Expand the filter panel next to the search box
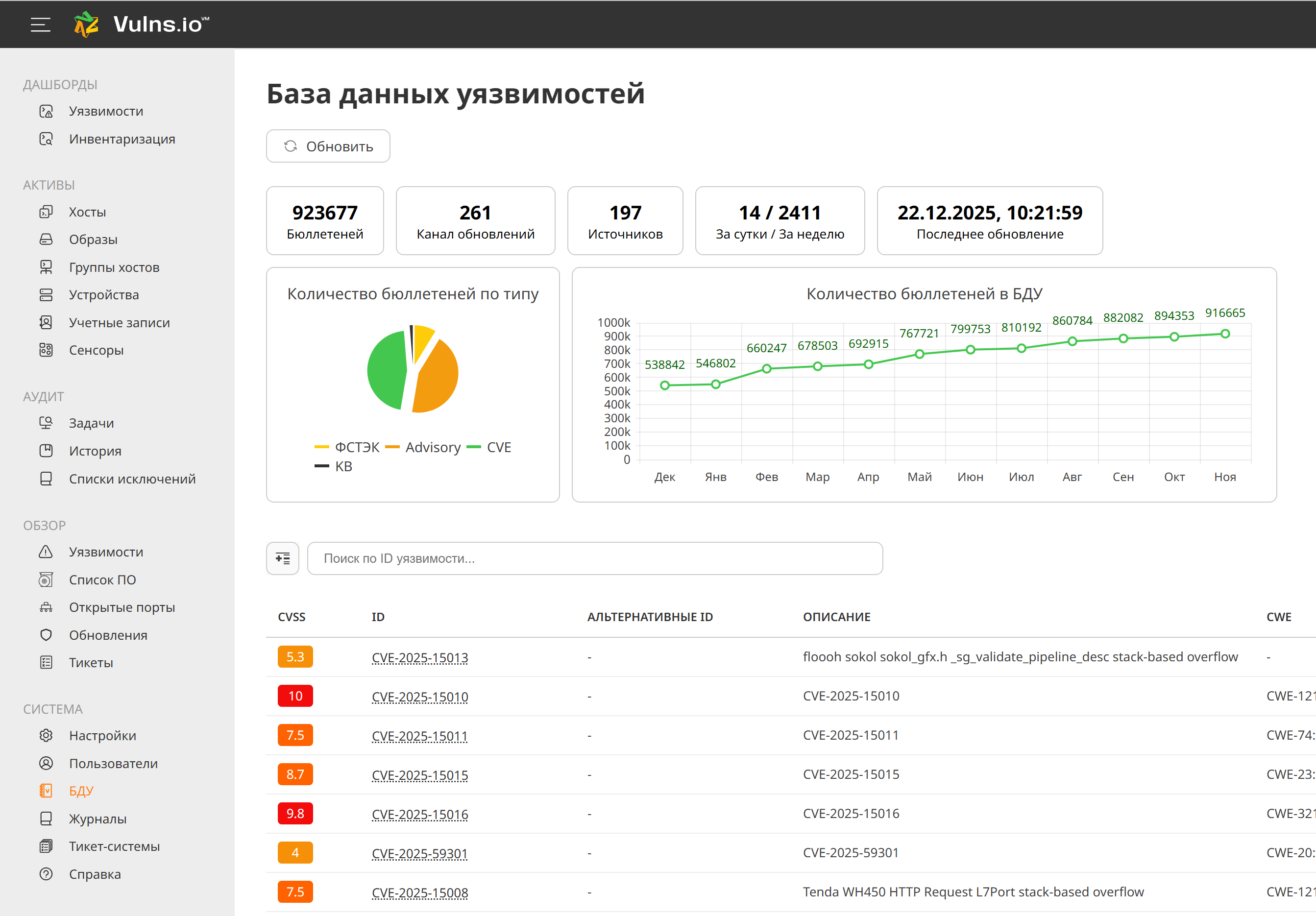 pos(283,558)
